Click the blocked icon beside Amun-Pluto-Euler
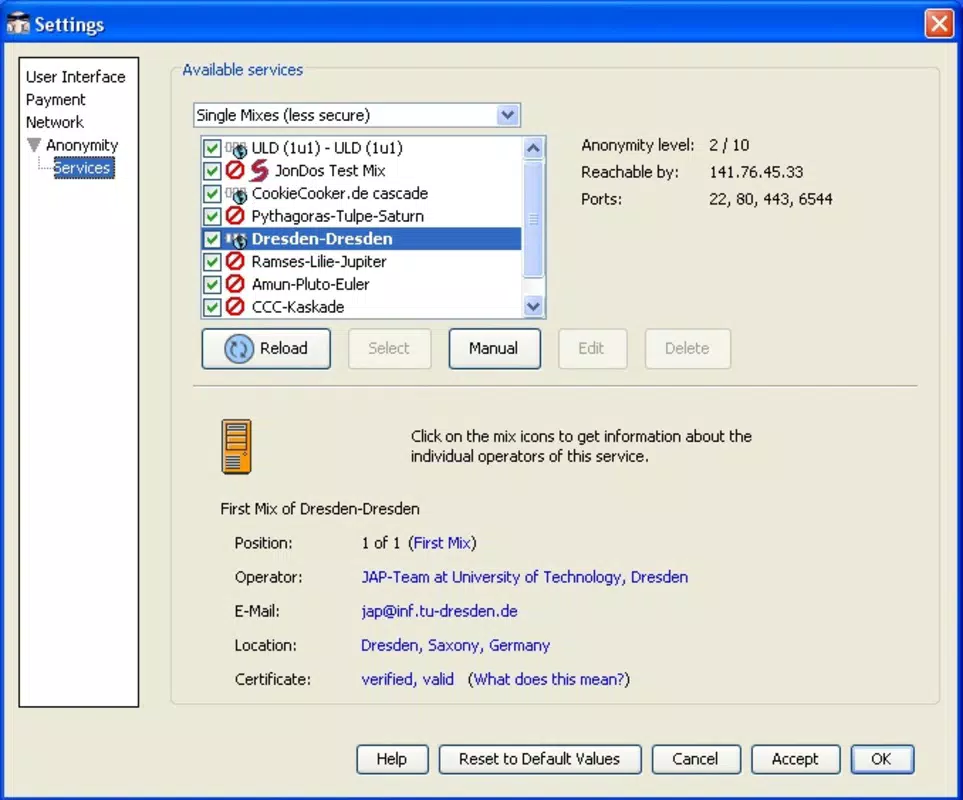The image size is (963, 800). [x=235, y=284]
